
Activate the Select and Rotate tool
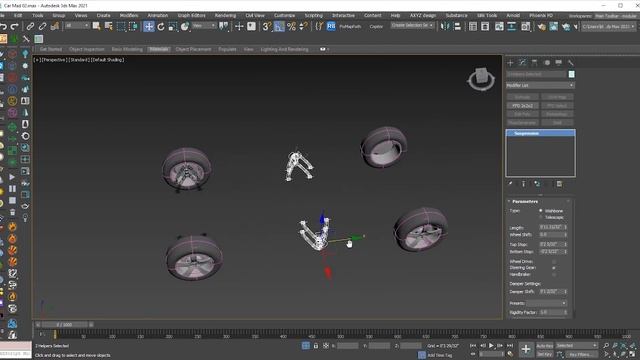[161, 27]
